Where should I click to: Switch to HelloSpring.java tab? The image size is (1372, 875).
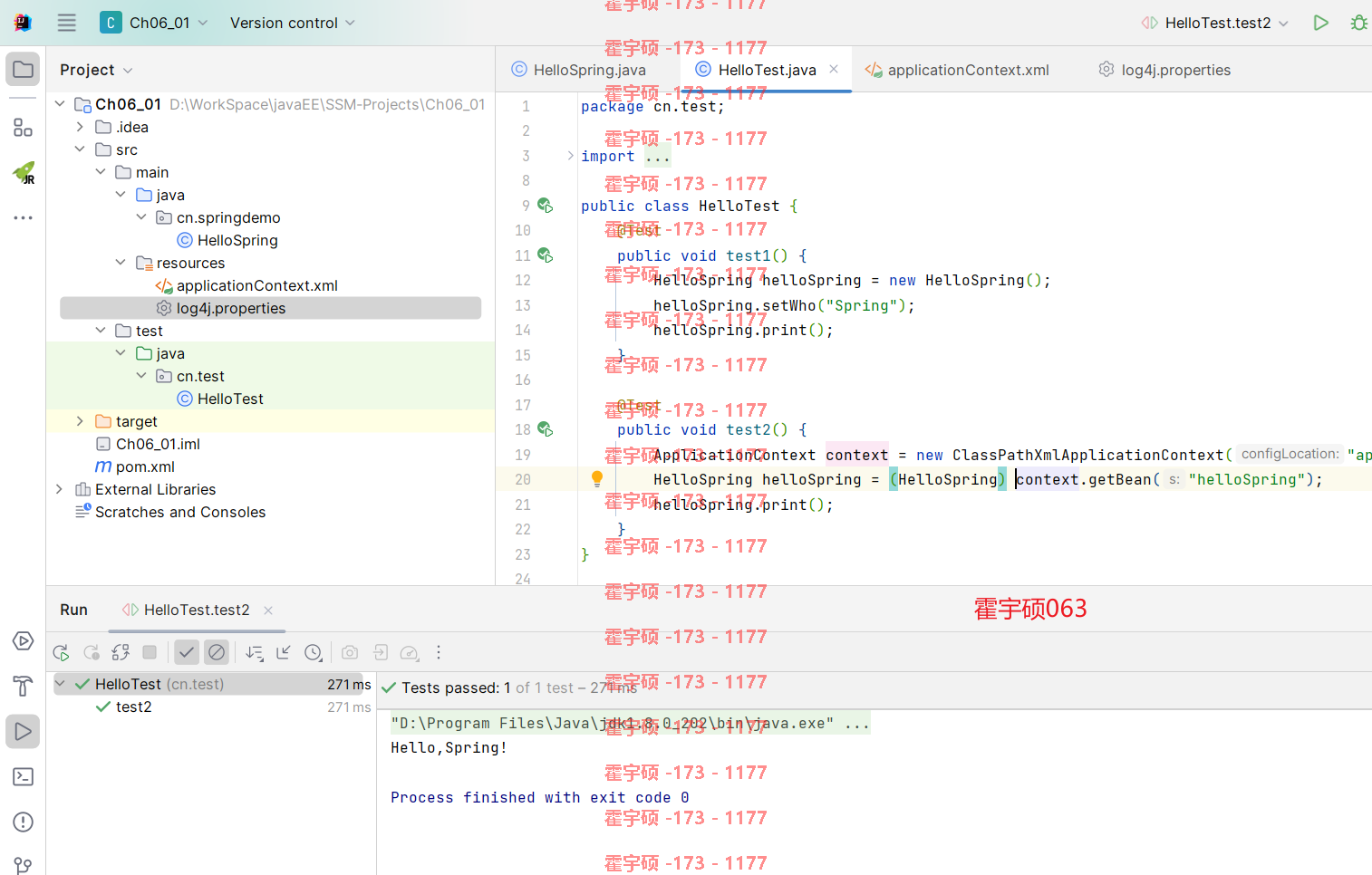tap(579, 70)
